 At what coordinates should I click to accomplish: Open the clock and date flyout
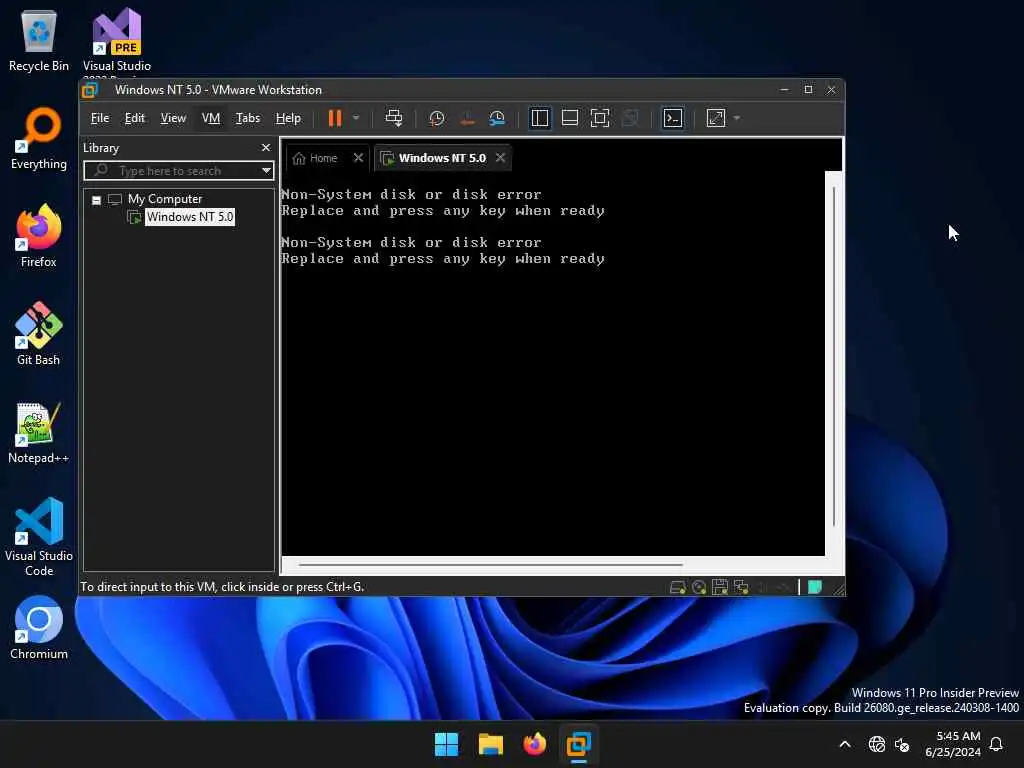[x=953, y=744]
